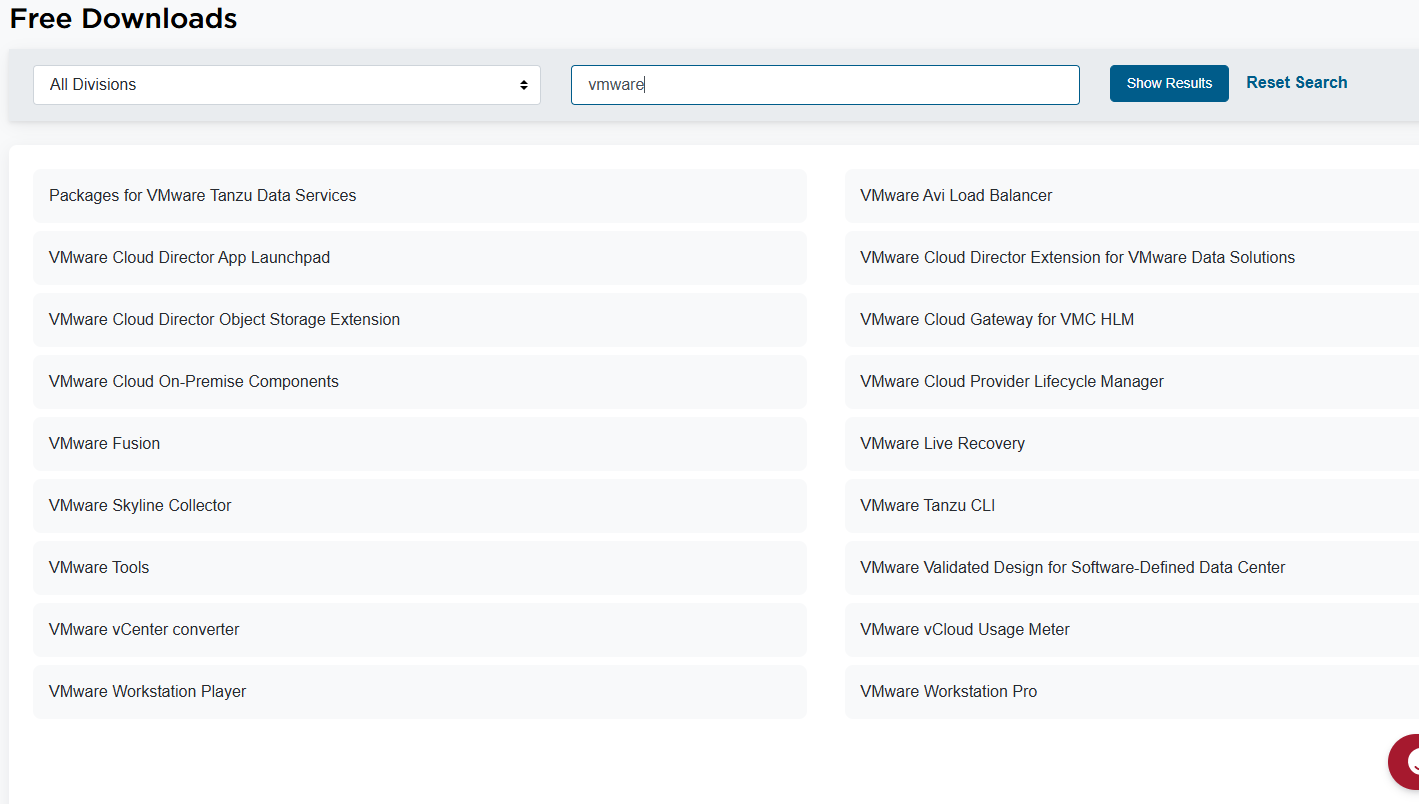The width and height of the screenshot is (1419, 804).
Task: Open VMware Cloud Gateway for VMC HLM
Action: [1132, 320]
